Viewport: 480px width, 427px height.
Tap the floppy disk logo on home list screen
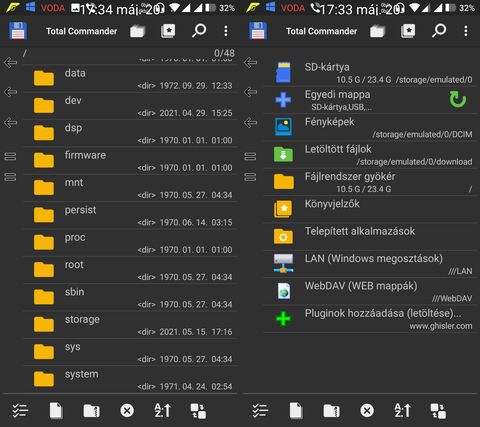[258, 31]
